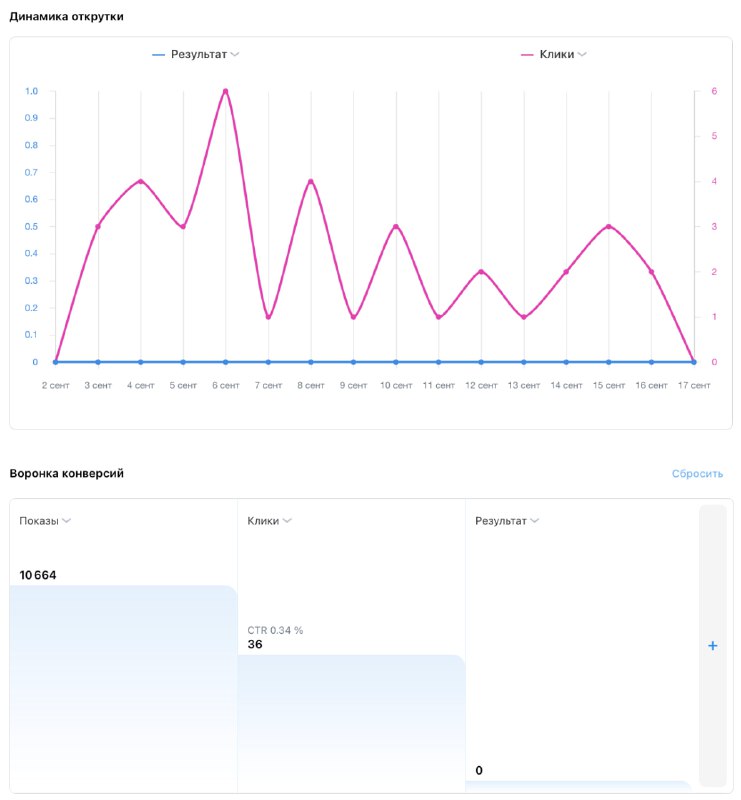The width and height of the screenshot is (741, 800).
Task: Open the Результат legend dropdown in chart
Action: click(234, 54)
